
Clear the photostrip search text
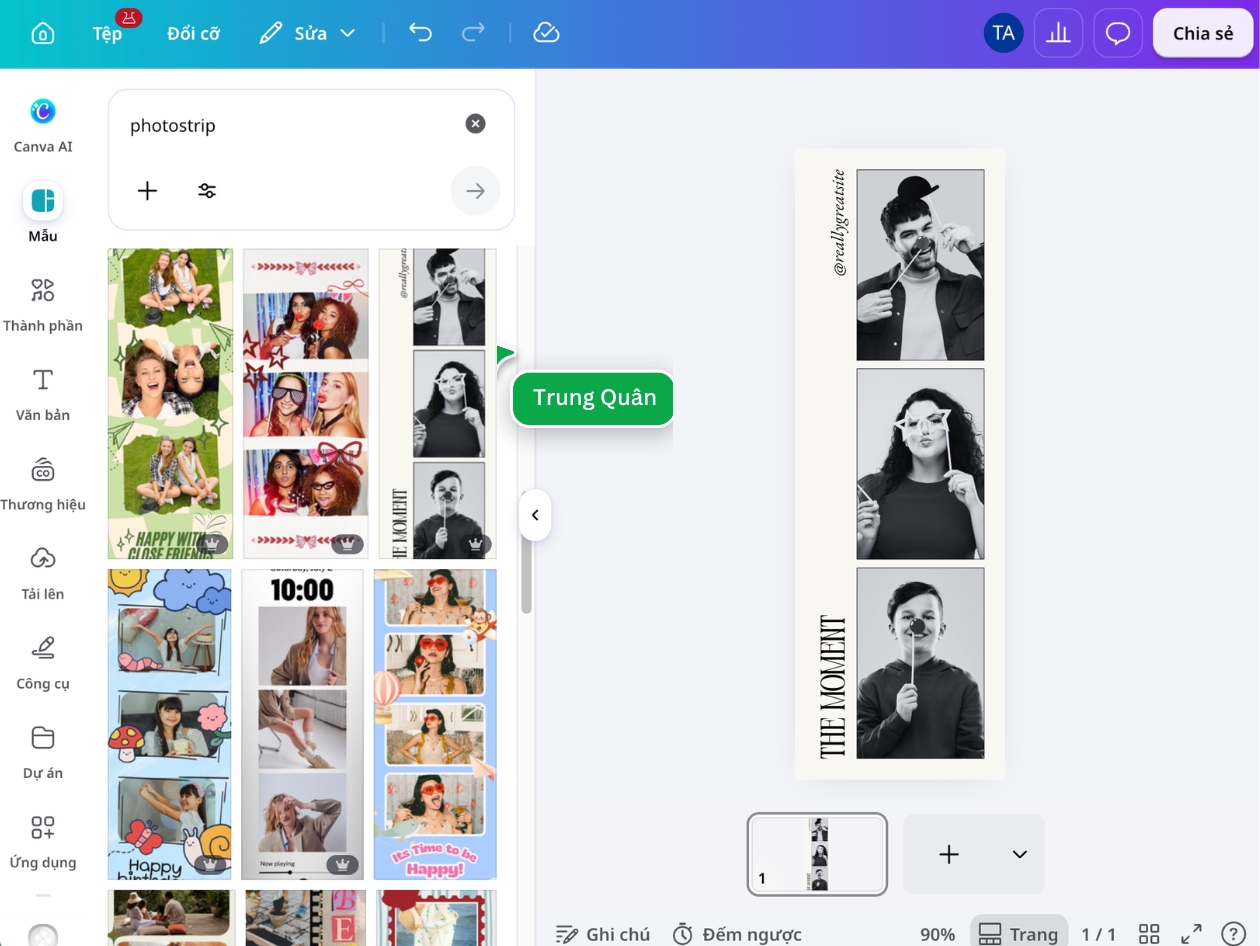475,124
